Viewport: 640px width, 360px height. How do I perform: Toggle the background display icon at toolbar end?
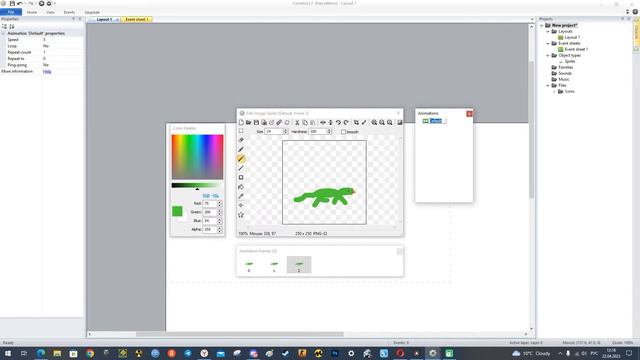(400, 122)
